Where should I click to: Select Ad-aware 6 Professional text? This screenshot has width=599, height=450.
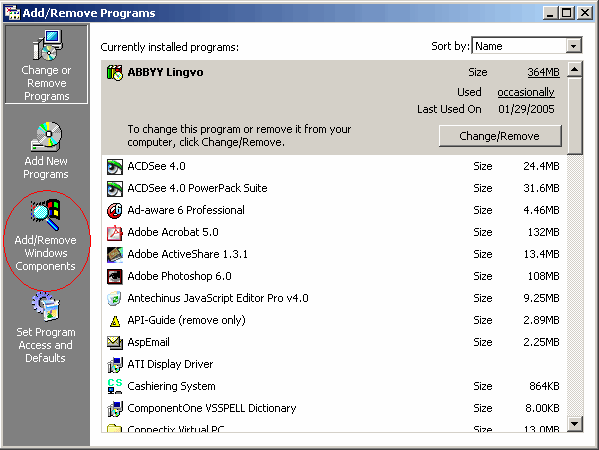pos(186,210)
